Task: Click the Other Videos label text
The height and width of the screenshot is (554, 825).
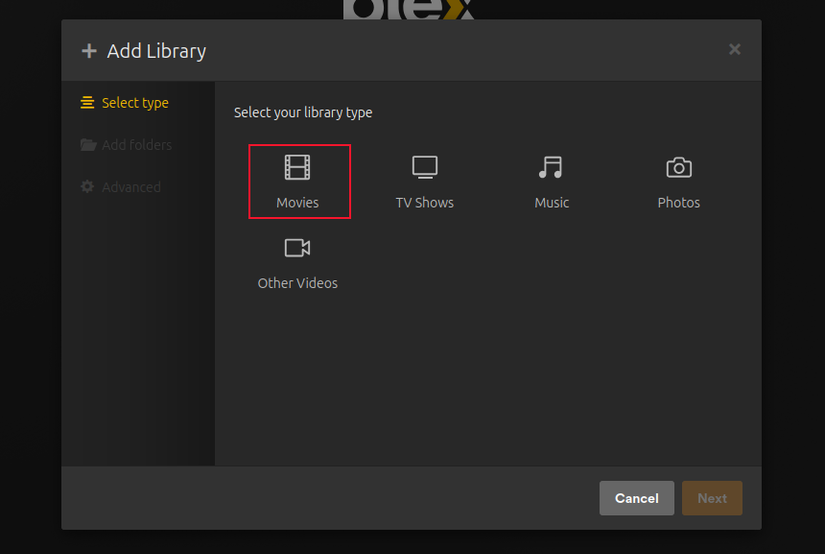Action: [x=297, y=283]
